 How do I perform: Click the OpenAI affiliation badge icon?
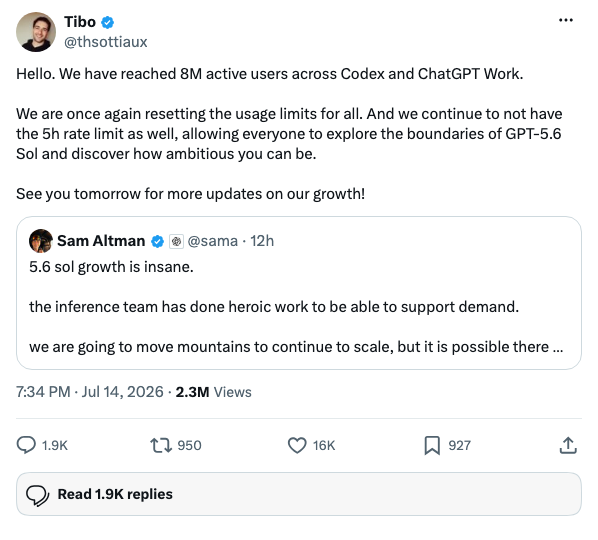[176, 241]
